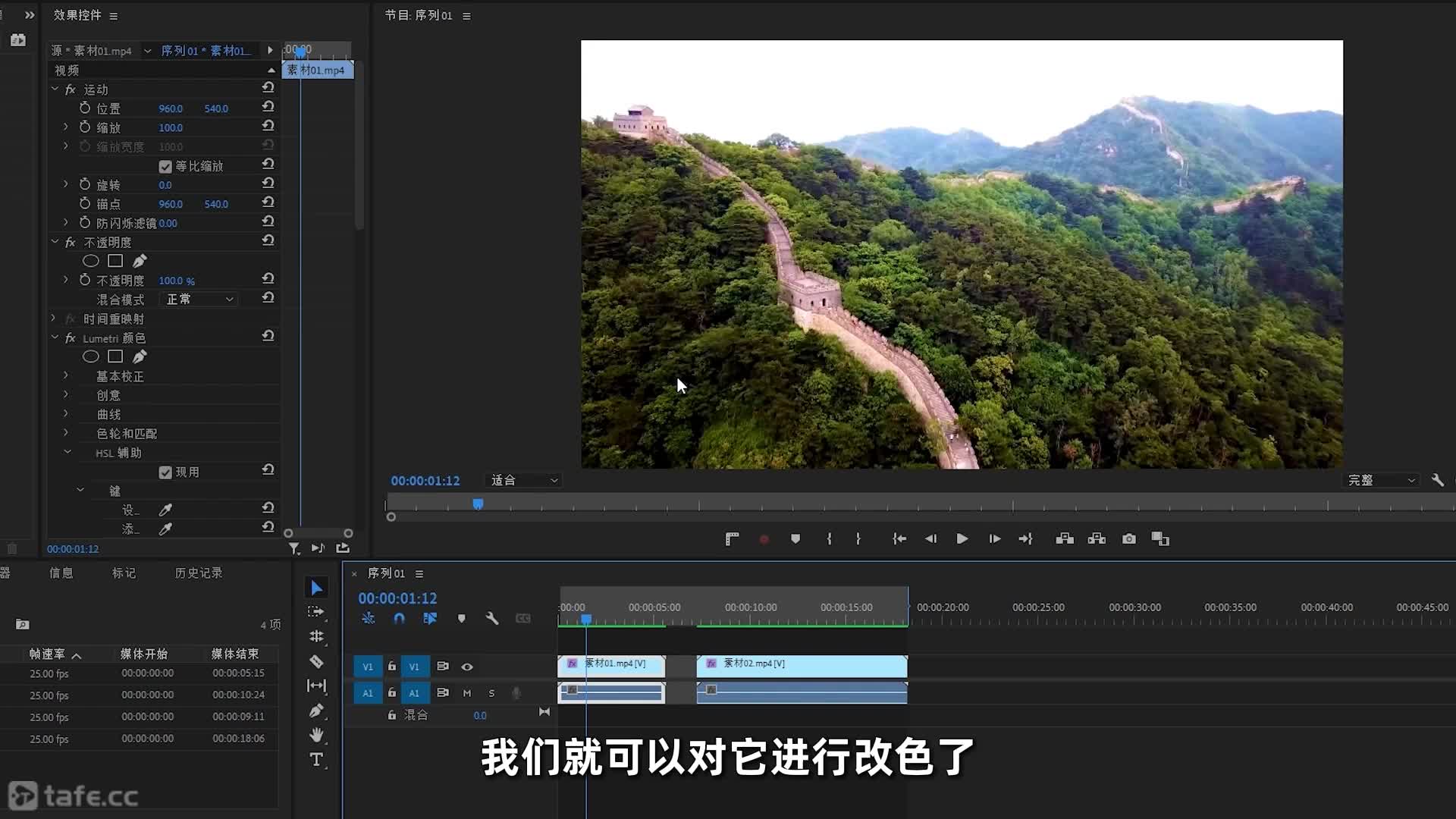Select the Ripple Edit tool
The height and width of the screenshot is (819, 1456).
click(316, 636)
